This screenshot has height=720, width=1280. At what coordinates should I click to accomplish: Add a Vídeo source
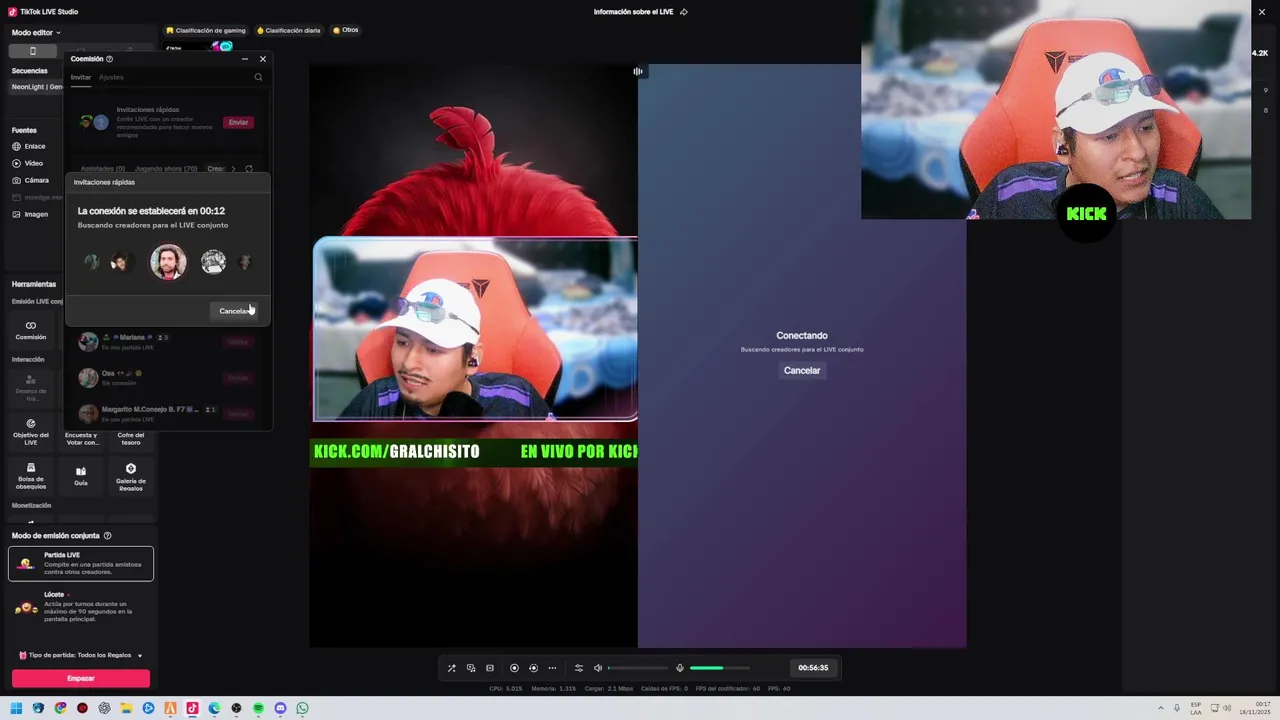pyautogui.click(x=28, y=163)
